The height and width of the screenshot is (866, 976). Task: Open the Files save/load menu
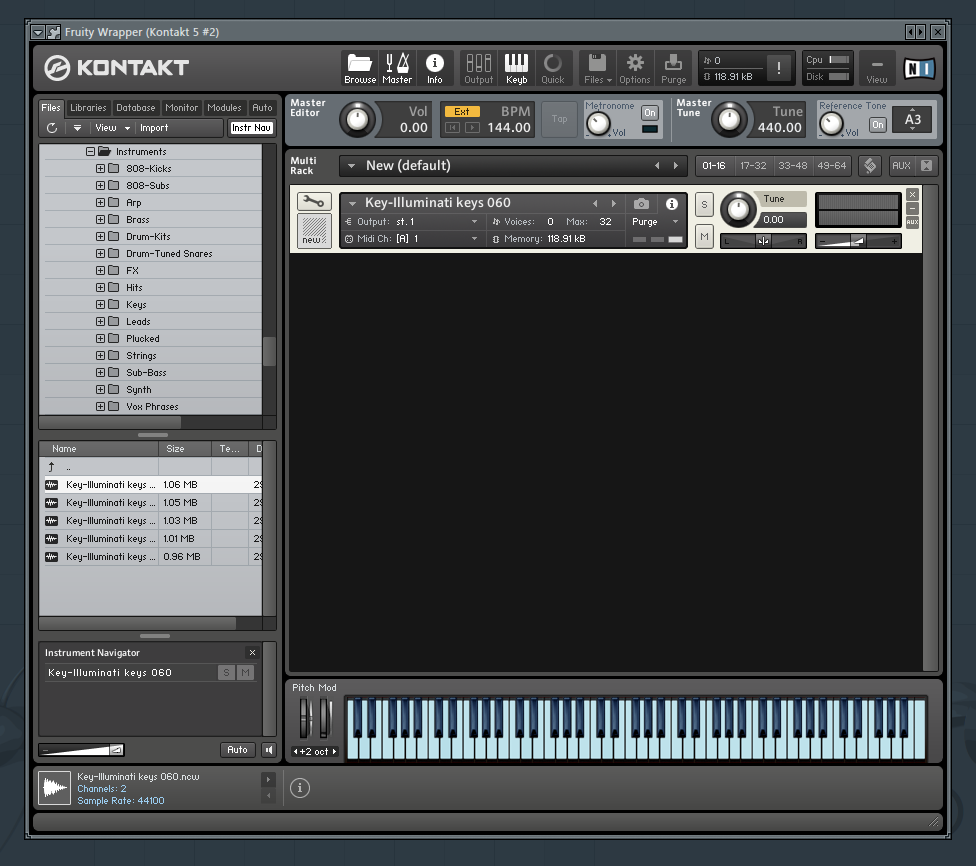pyautogui.click(x=598, y=68)
